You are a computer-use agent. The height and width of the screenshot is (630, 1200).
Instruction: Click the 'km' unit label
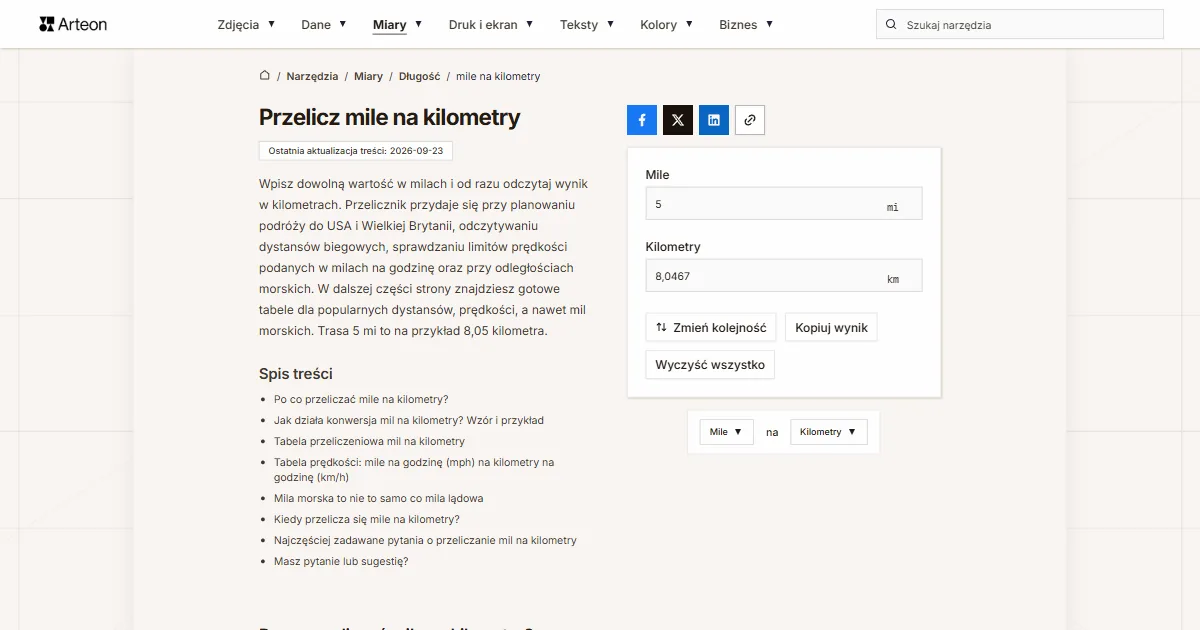tap(893, 280)
